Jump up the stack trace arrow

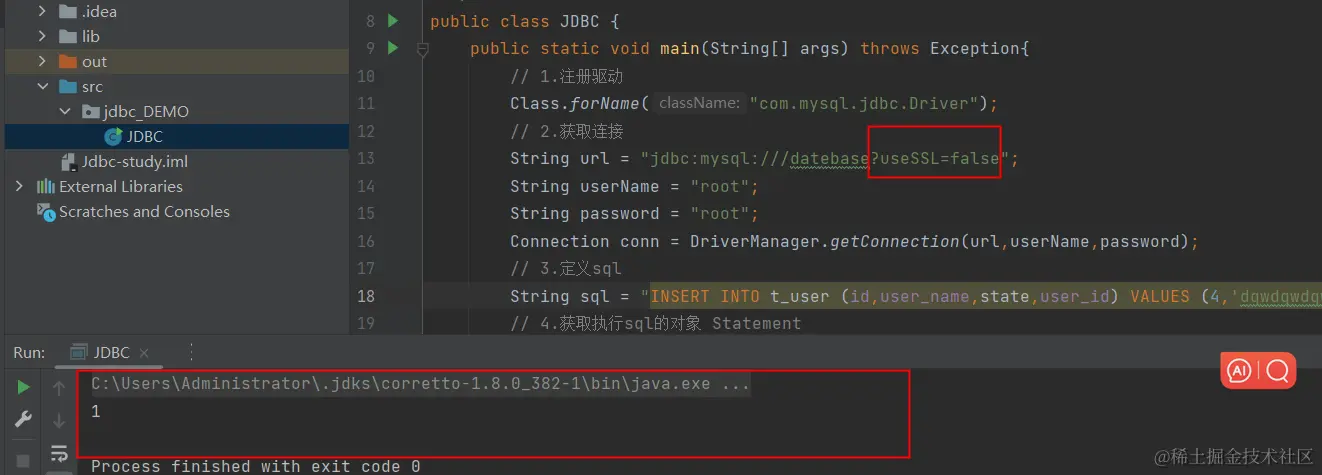58,387
